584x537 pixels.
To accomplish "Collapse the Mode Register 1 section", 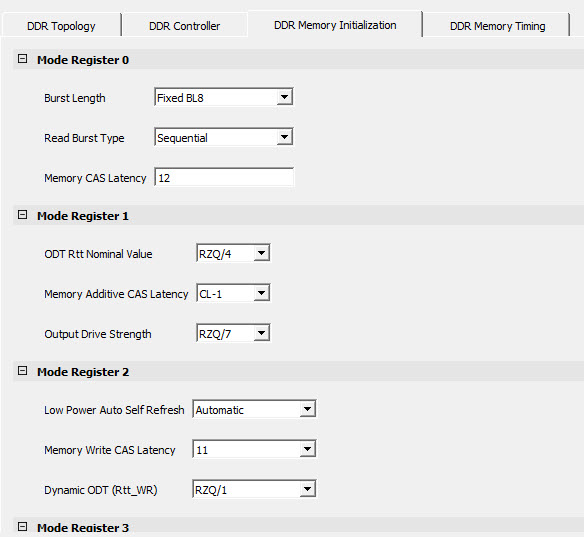I will pos(22,215).
